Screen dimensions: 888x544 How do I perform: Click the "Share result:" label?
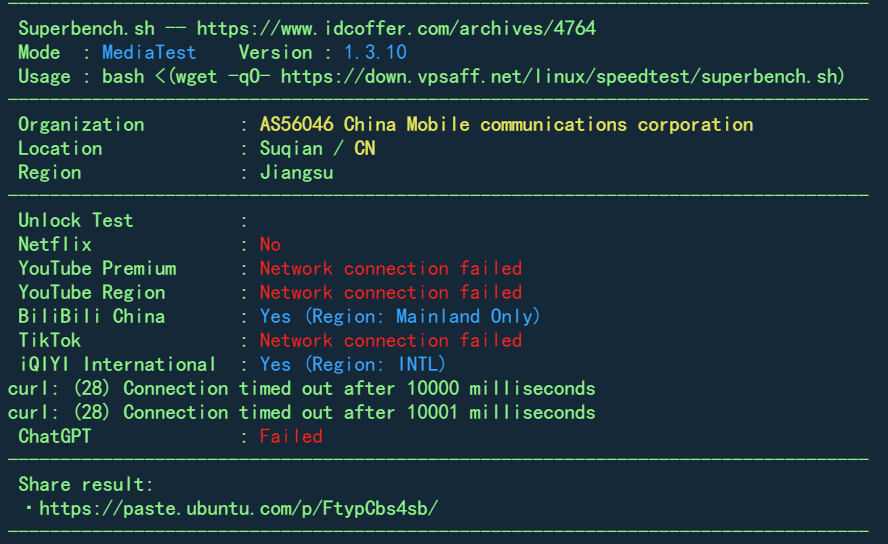point(86,484)
